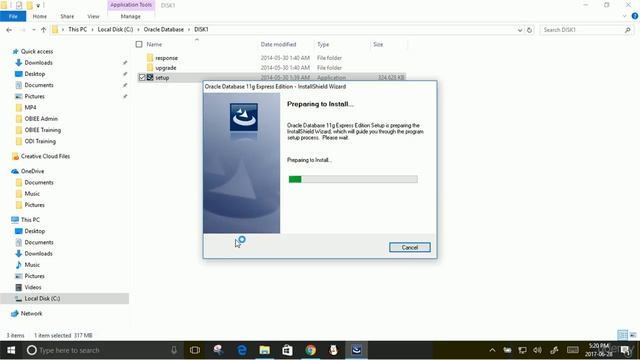This screenshot has height=360, width=640.
Task: Open Task View on taskbar
Action: [x=195, y=350]
